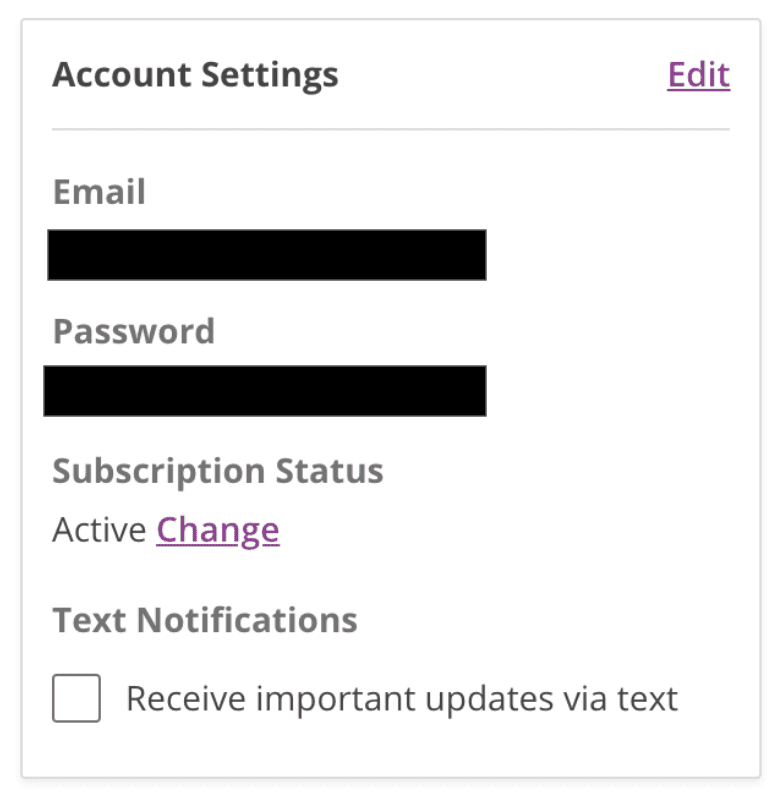Click the divider line under Account Settings
The image size is (782, 798).
391,129
